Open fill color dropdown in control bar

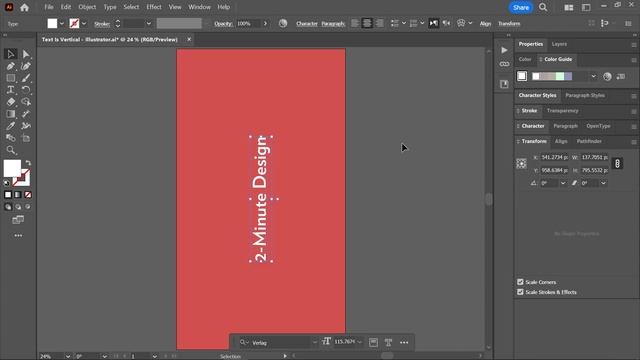tap(62, 24)
